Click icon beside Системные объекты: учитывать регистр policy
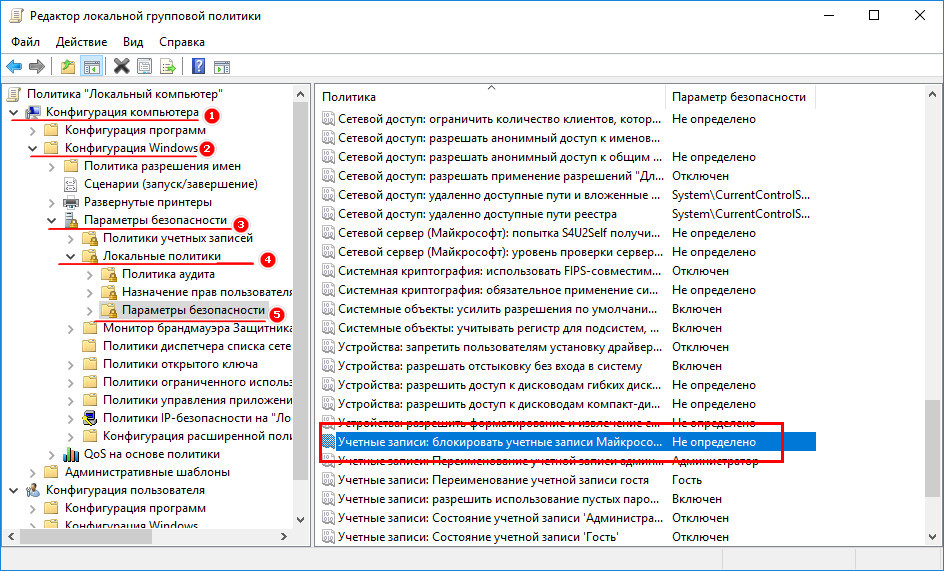Viewport: 944px width, 571px height. point(328,328)
